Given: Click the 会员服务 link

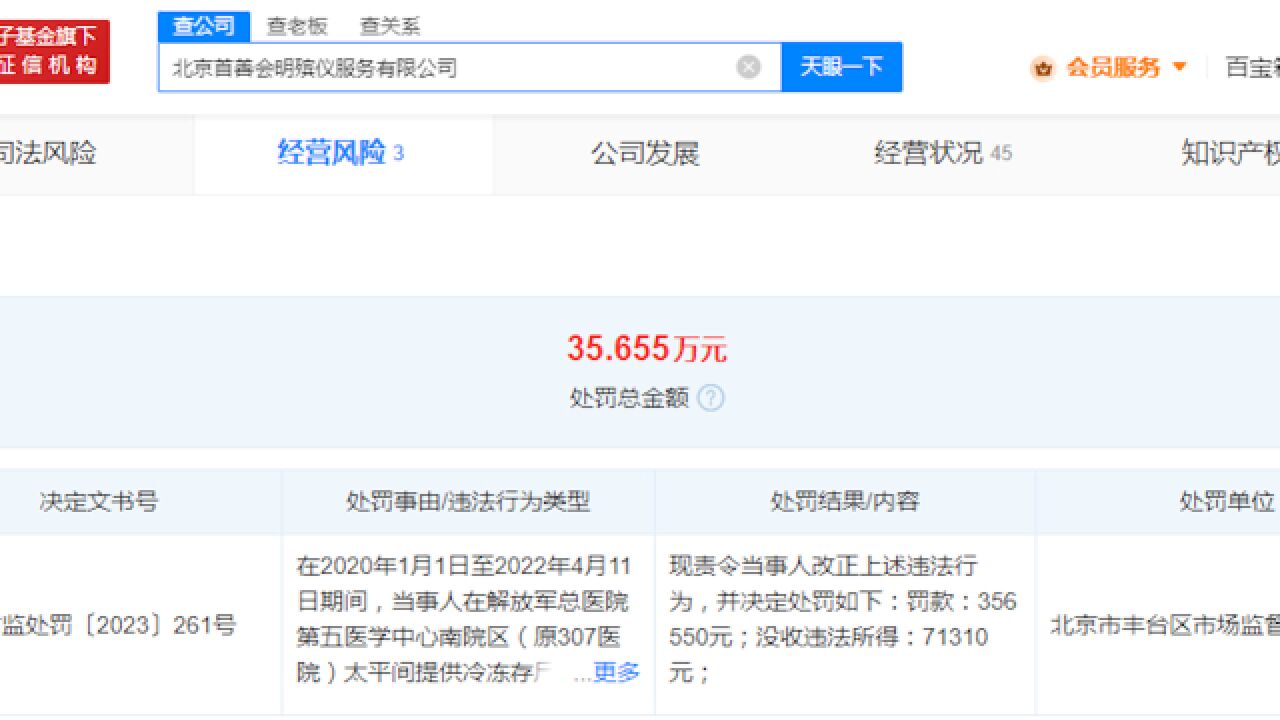Looking at the screenshot, I should coord(1113,68).
